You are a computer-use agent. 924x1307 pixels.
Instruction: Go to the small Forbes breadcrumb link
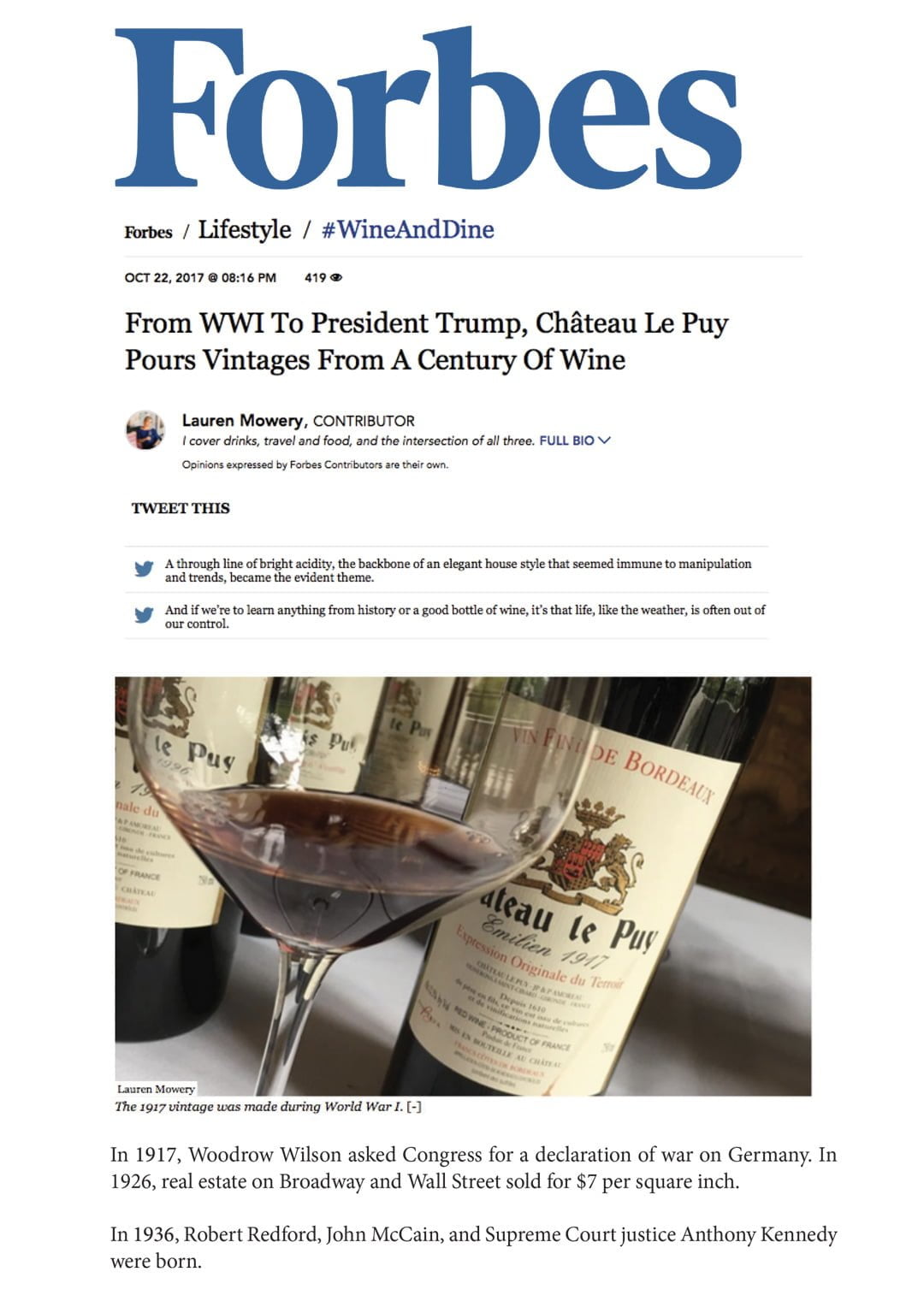[x=148, y=232]
